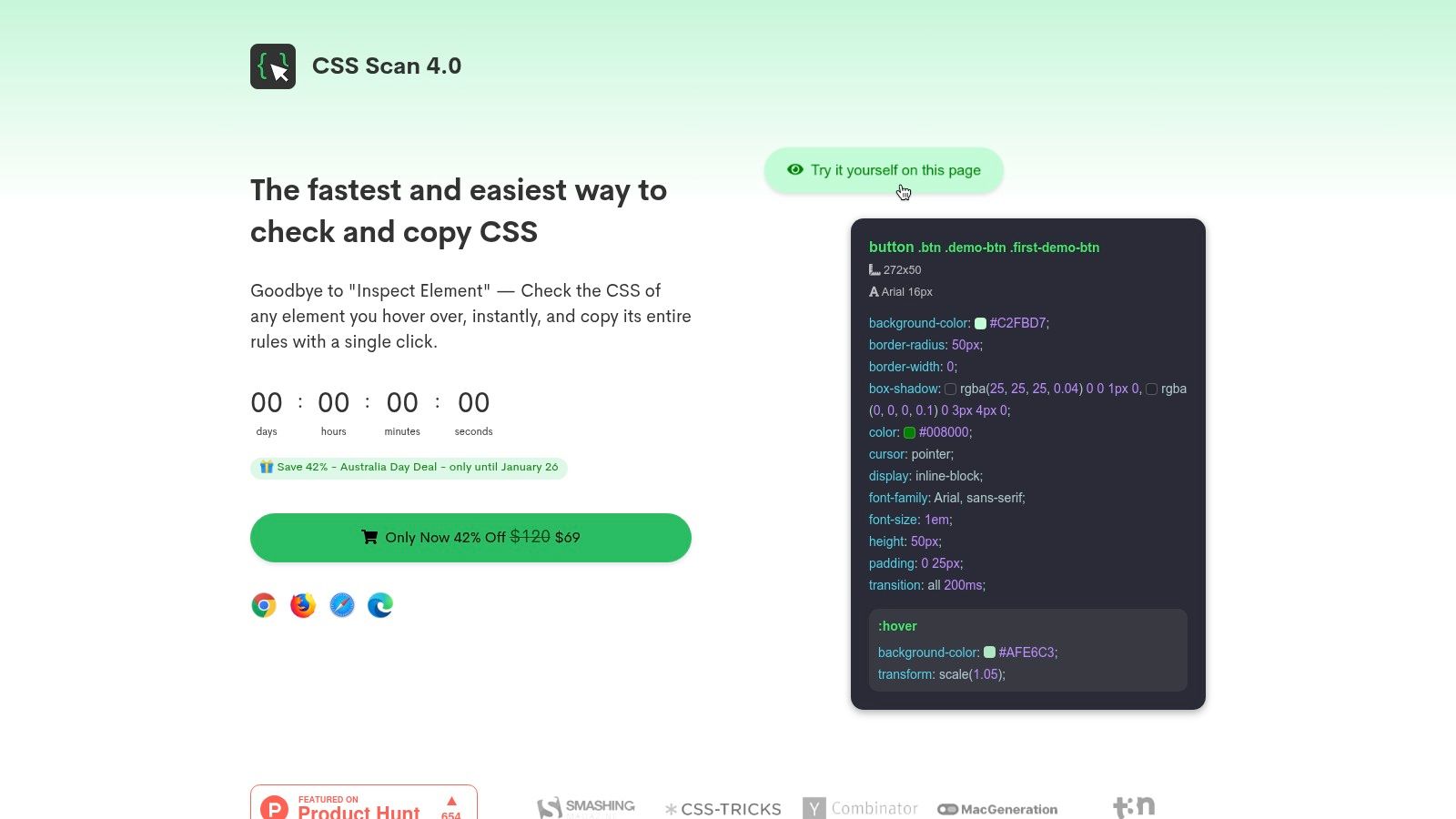Image resolution: width=1456 pixels, height=819 pixels.
Task: Click the ruler icon showing 272x50 dimensions
Action: (x=875, y=269)
